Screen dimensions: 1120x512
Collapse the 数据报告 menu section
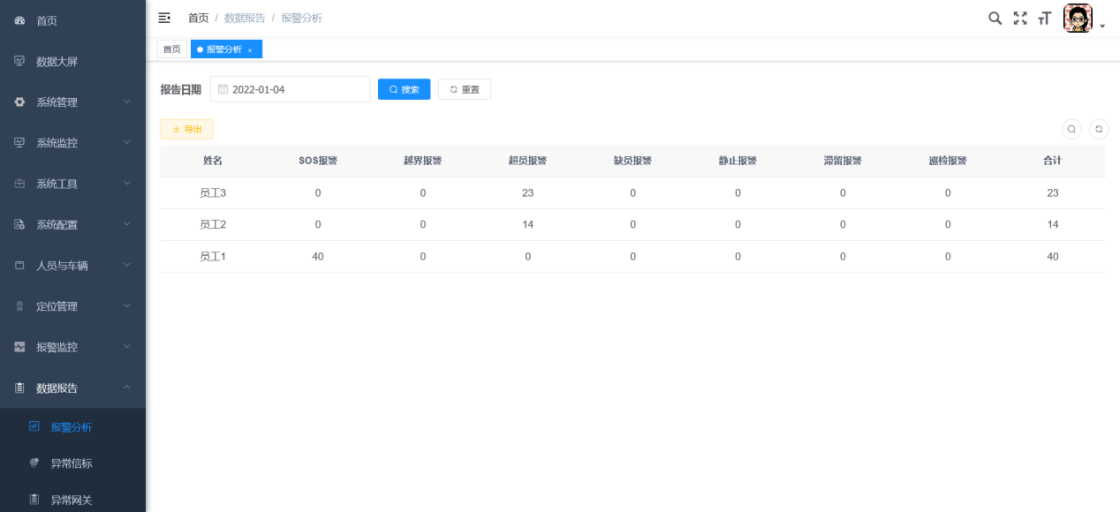click(72, 388)
